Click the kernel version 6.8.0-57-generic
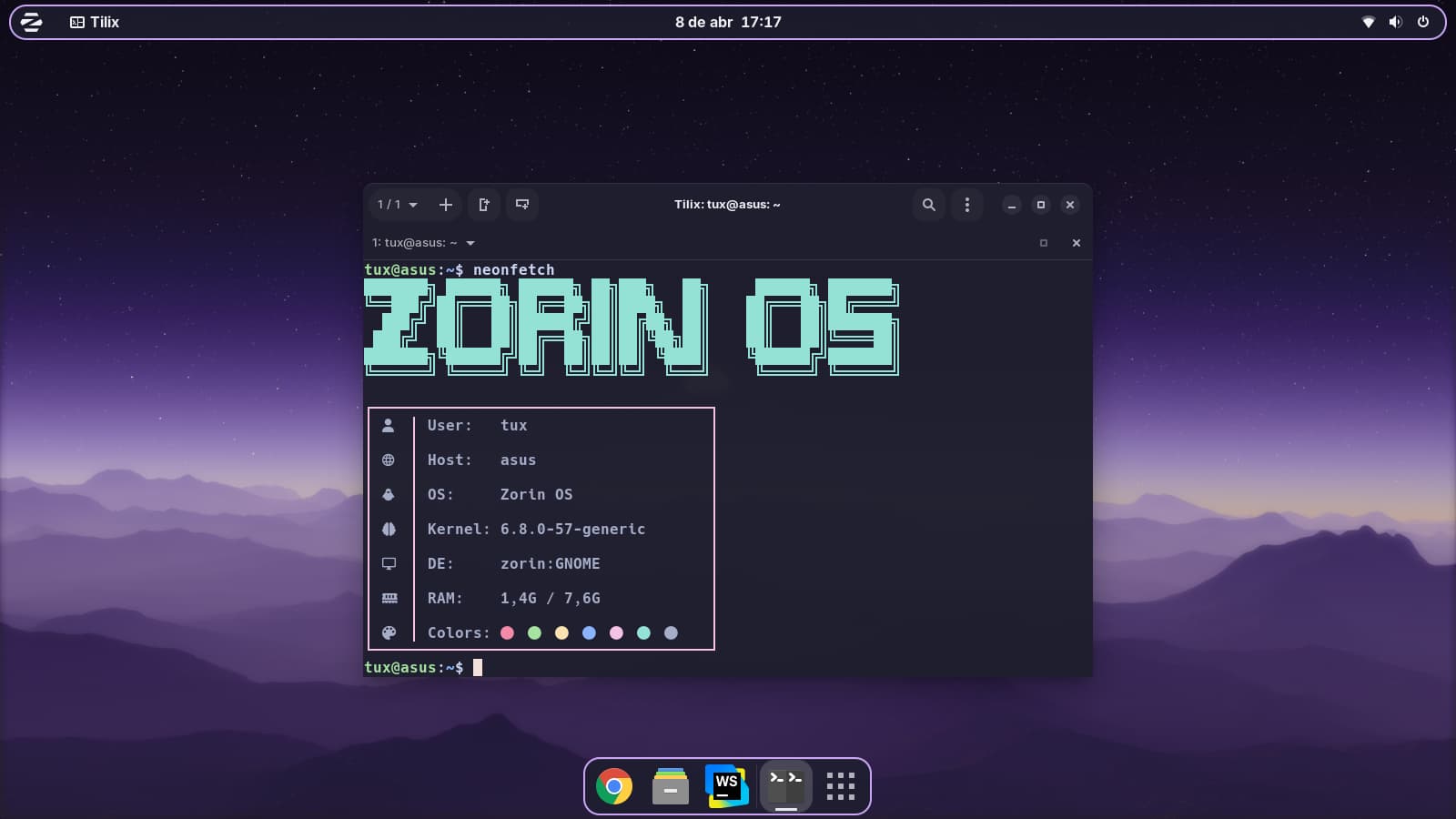 572,529
